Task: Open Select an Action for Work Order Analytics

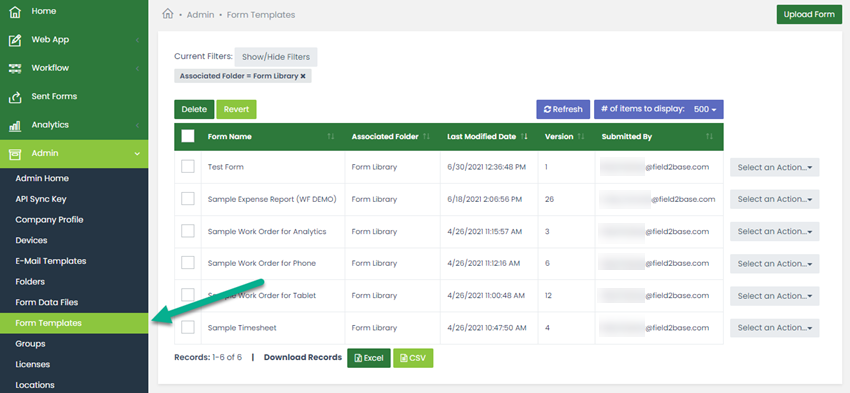Action: pos(775,231)
